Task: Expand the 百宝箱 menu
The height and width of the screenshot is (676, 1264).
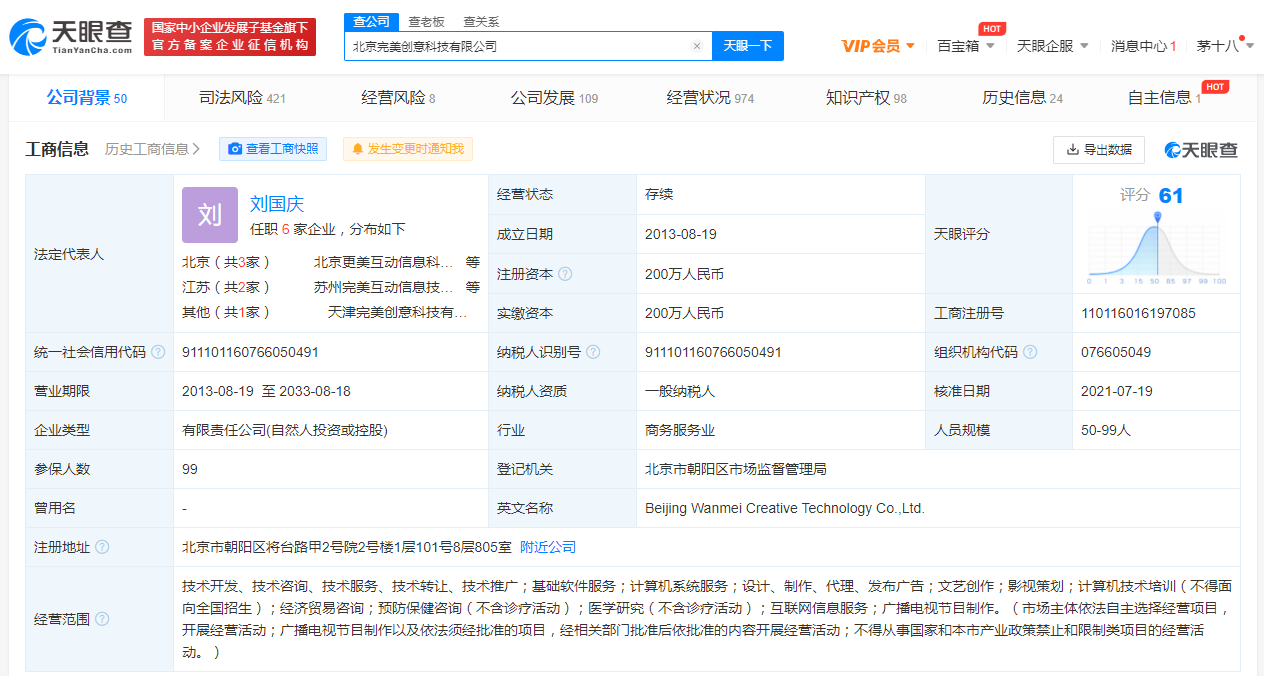Action: pyautogui.click(x=966, y=46)
